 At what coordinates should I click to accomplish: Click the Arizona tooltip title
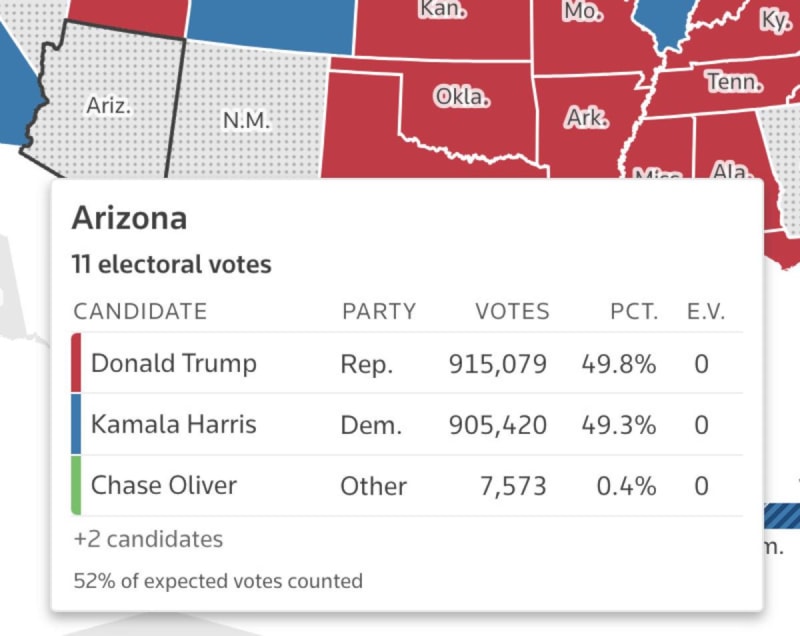pos(129,219)
